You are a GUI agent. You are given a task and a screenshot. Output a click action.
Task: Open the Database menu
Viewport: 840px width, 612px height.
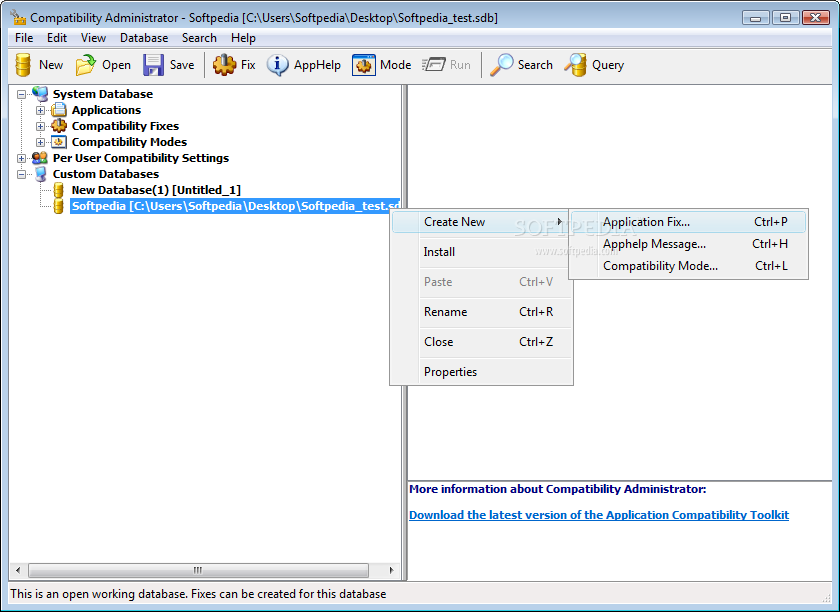(x=144, y=38)
